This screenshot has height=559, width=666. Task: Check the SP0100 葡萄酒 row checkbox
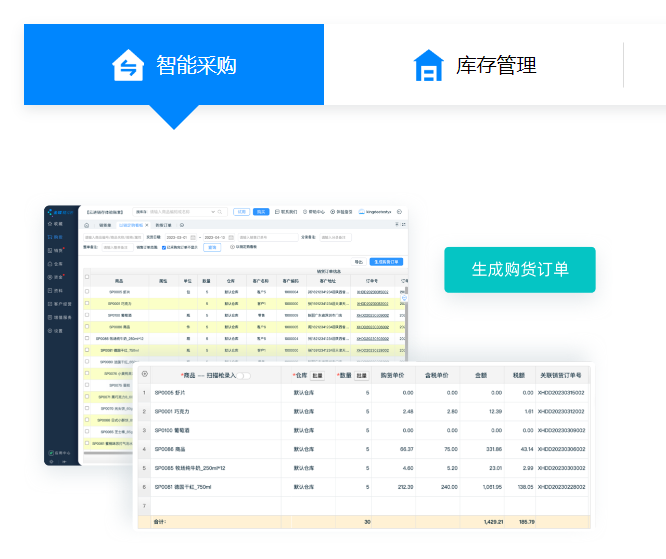tap(87, 315)
